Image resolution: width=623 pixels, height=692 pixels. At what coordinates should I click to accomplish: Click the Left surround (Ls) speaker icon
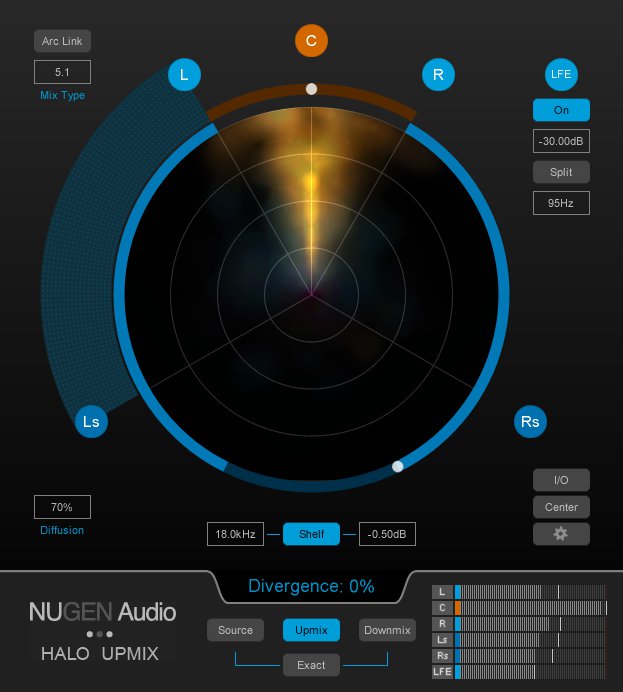tap(91, 422)
